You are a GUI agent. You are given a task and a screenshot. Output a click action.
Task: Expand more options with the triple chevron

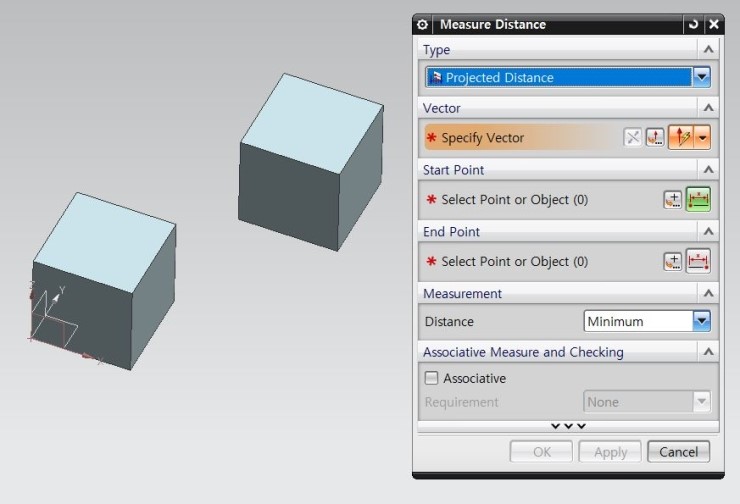click(x=567, y=426)
